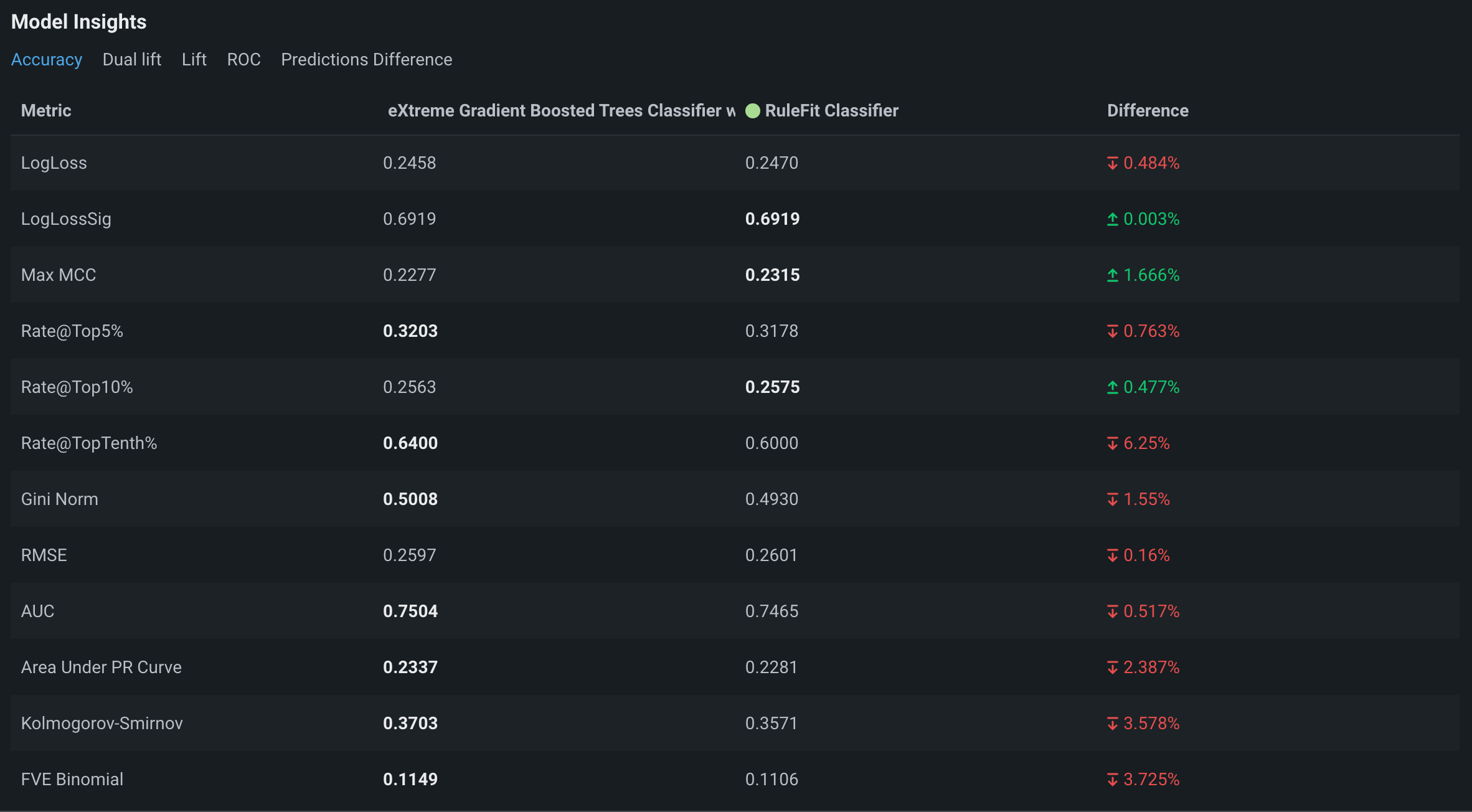Screen dimensions: 1472x812
Task: Switch to the Dual lift tab
Action: [x=131, y=60]
